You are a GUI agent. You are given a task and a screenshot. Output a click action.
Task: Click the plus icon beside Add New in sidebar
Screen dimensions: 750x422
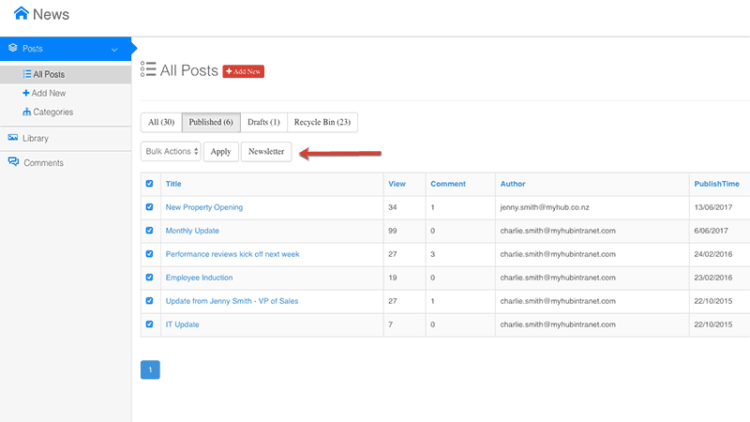(26, 93)
